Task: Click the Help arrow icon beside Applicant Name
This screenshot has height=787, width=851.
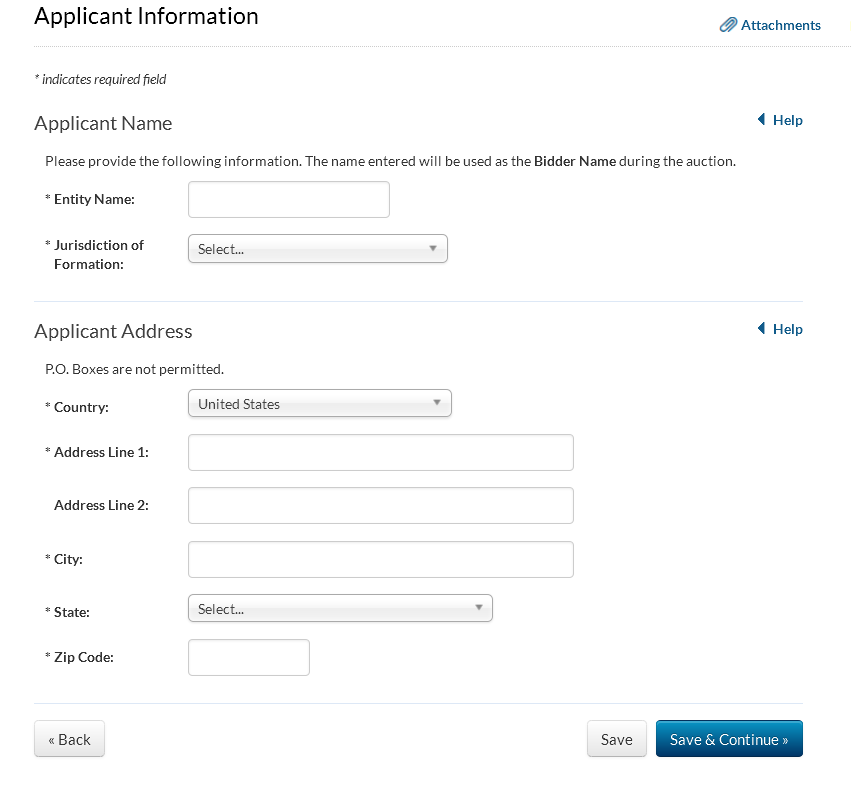Action: tap(762, 120)
